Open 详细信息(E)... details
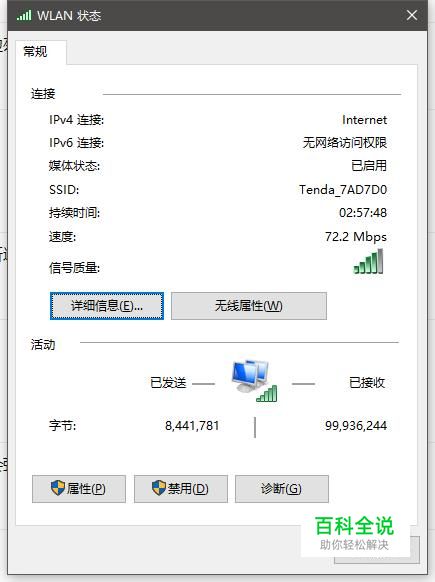435x582 pixels. click(107, 306)
